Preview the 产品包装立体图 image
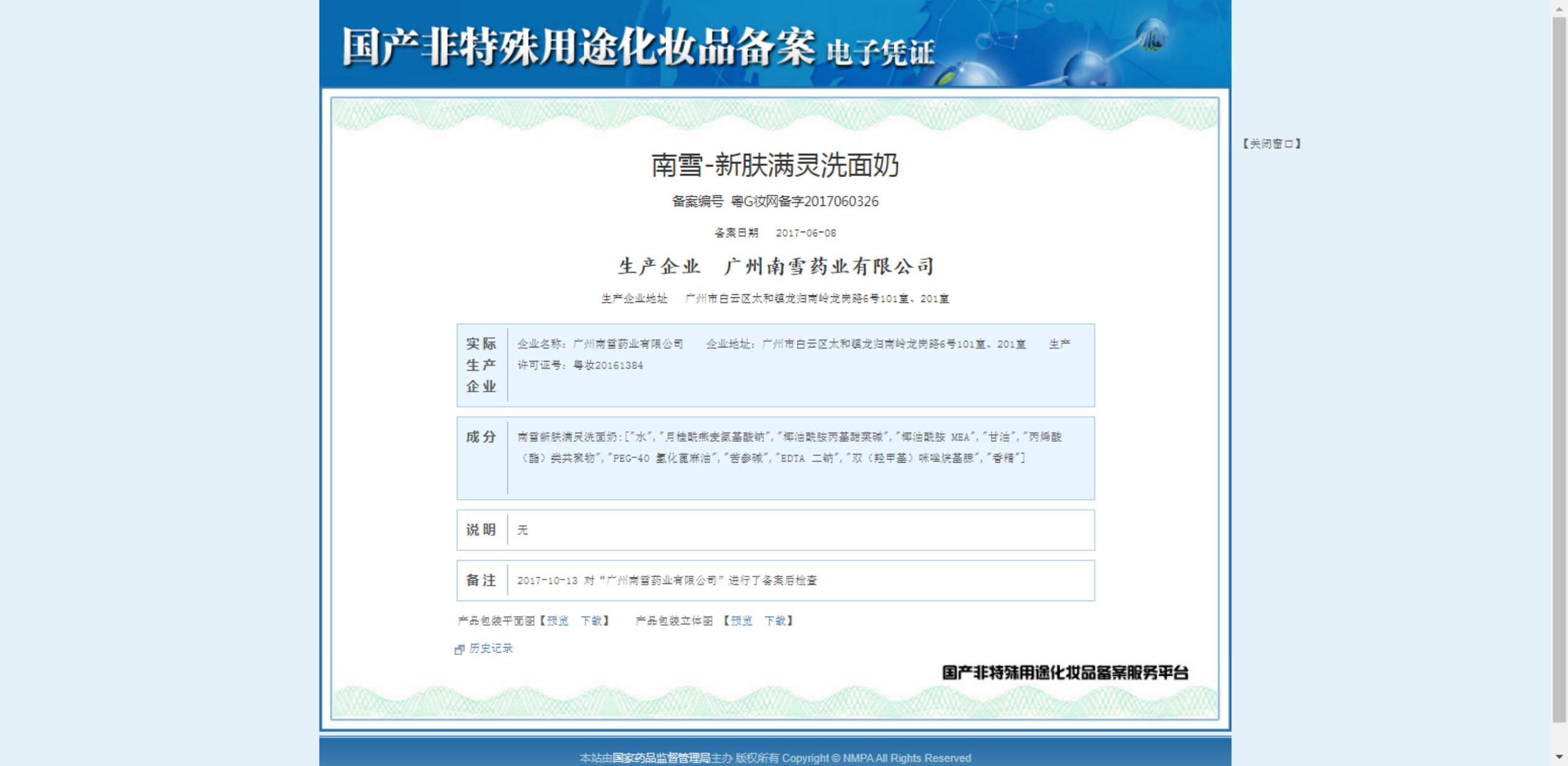 tap(741, 621)
